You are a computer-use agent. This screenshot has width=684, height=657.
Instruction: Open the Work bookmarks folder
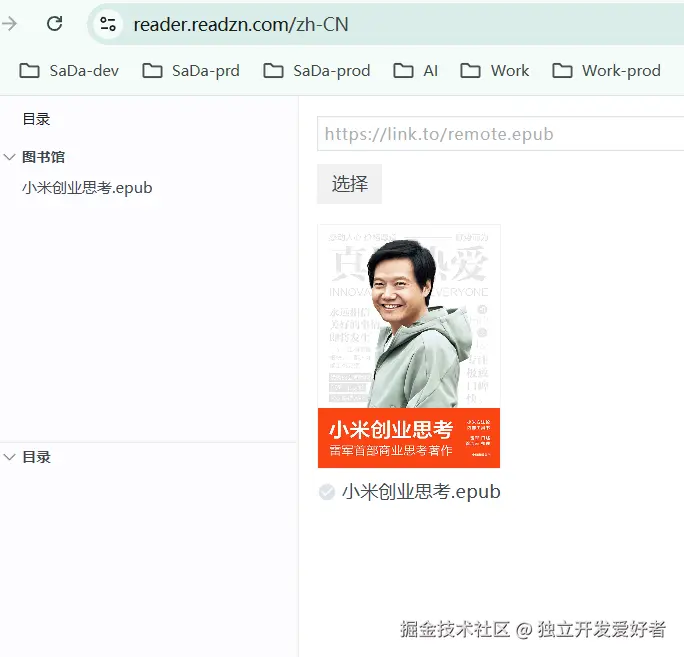tap(495, 71)
